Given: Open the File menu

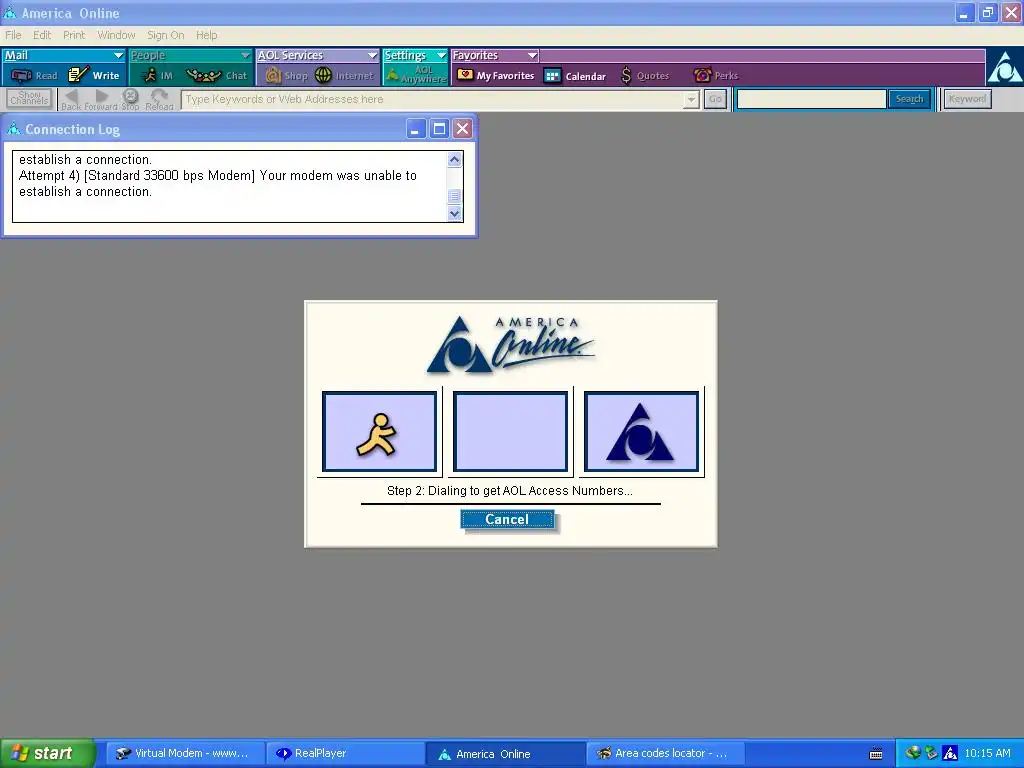Looking at the screenshot, I should [x=13, y=35].
